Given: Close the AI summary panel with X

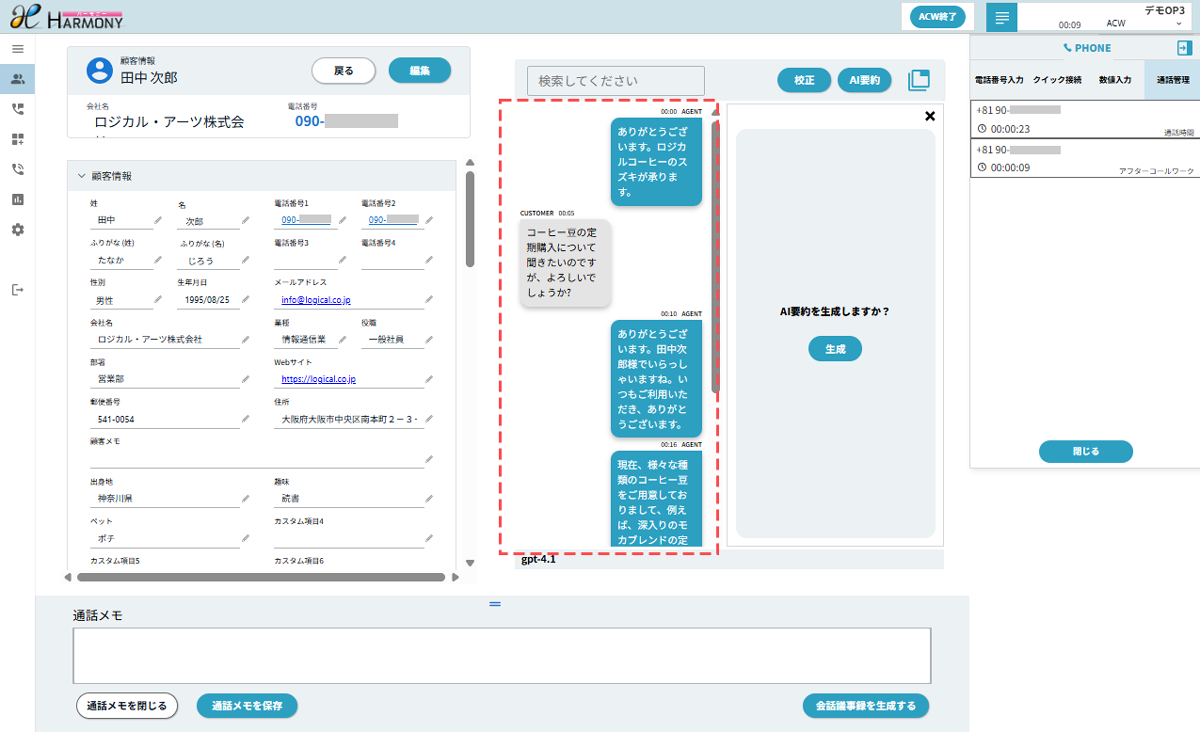Looking at the screenshot, I should click(x=930, y=116).
